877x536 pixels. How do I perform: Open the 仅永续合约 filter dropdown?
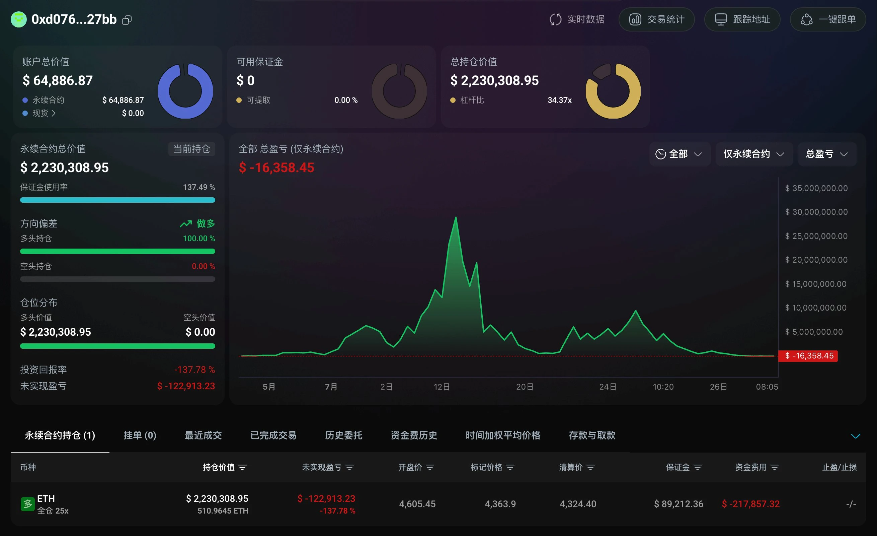[x=754, y=154]
